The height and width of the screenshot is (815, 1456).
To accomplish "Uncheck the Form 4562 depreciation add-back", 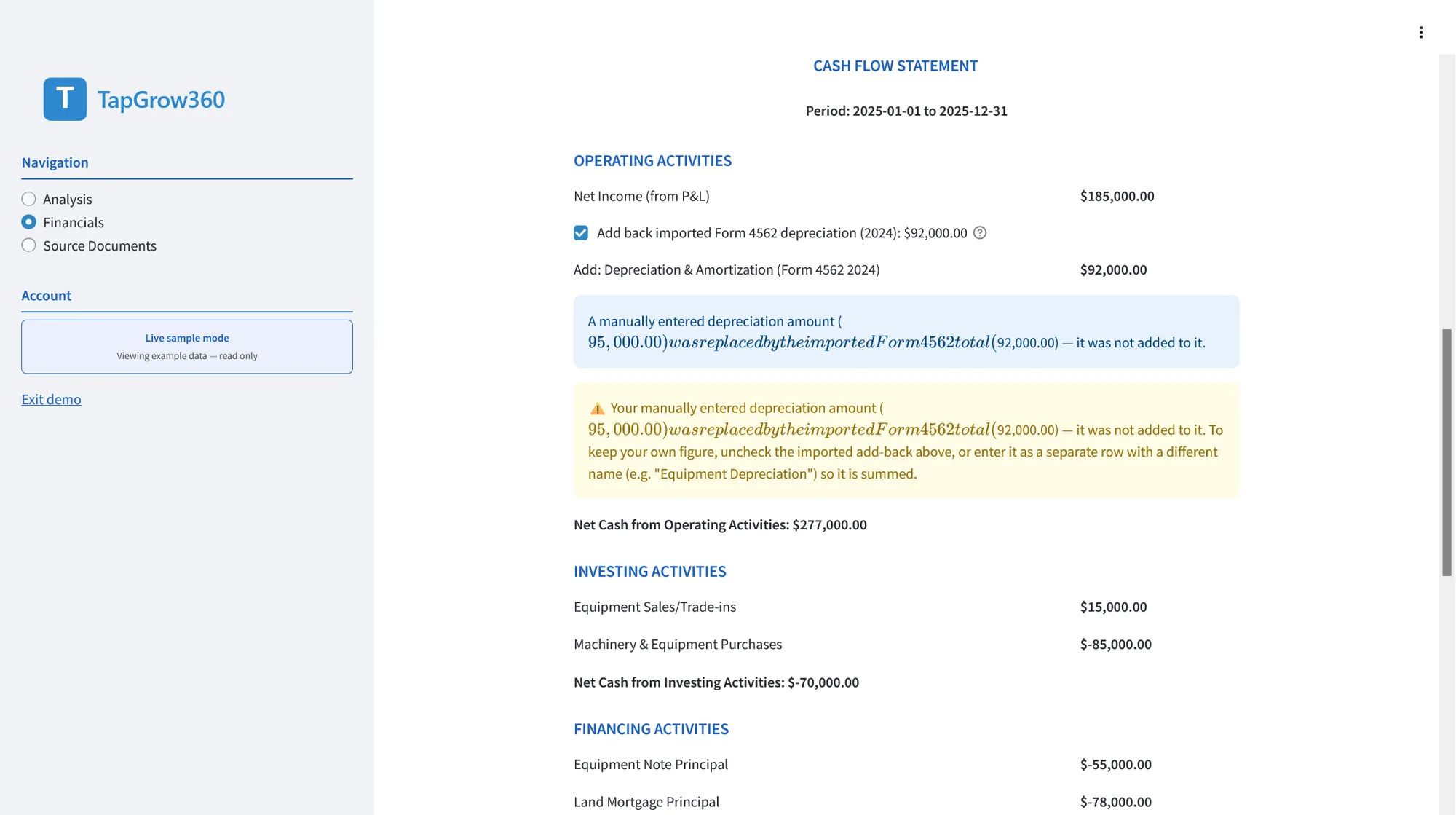I will pyautogui.click(x=581, y=233).
